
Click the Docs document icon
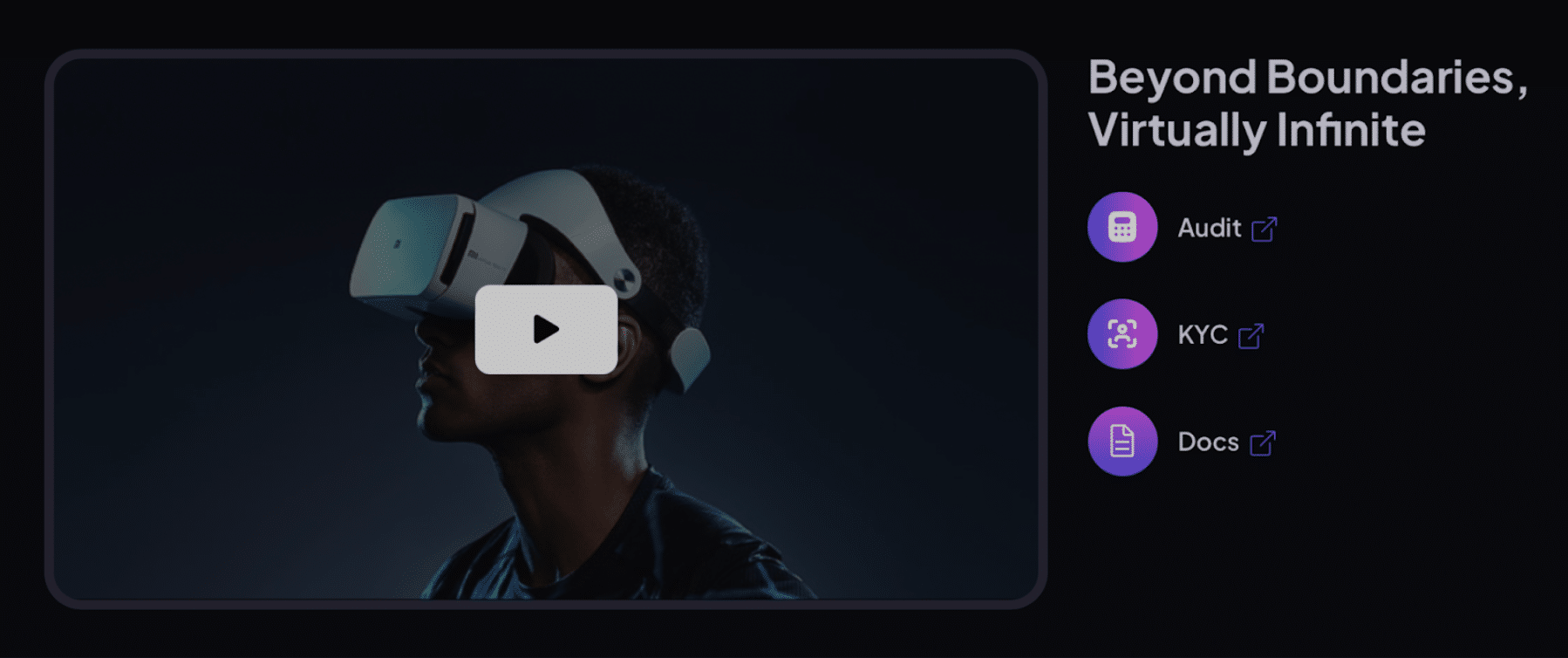click(x=1122, y=442)
